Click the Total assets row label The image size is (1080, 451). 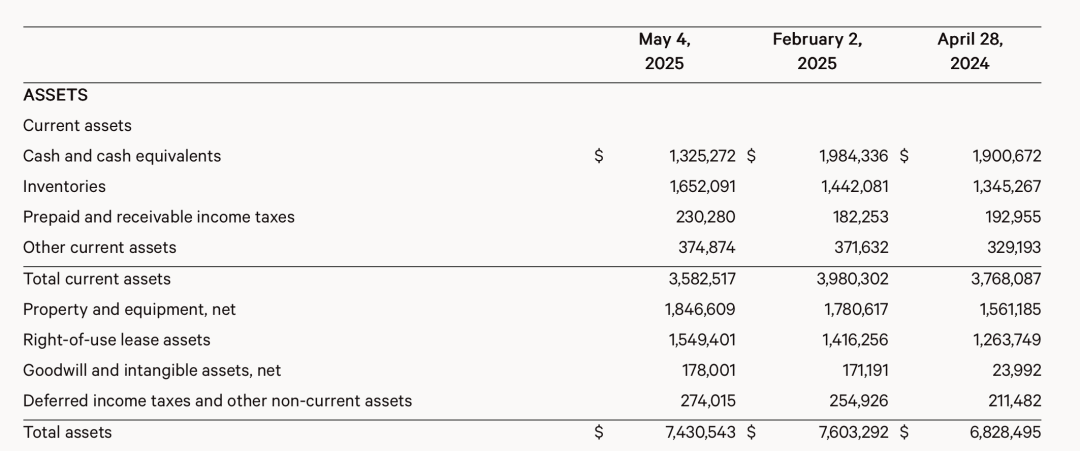pos(67,432)
